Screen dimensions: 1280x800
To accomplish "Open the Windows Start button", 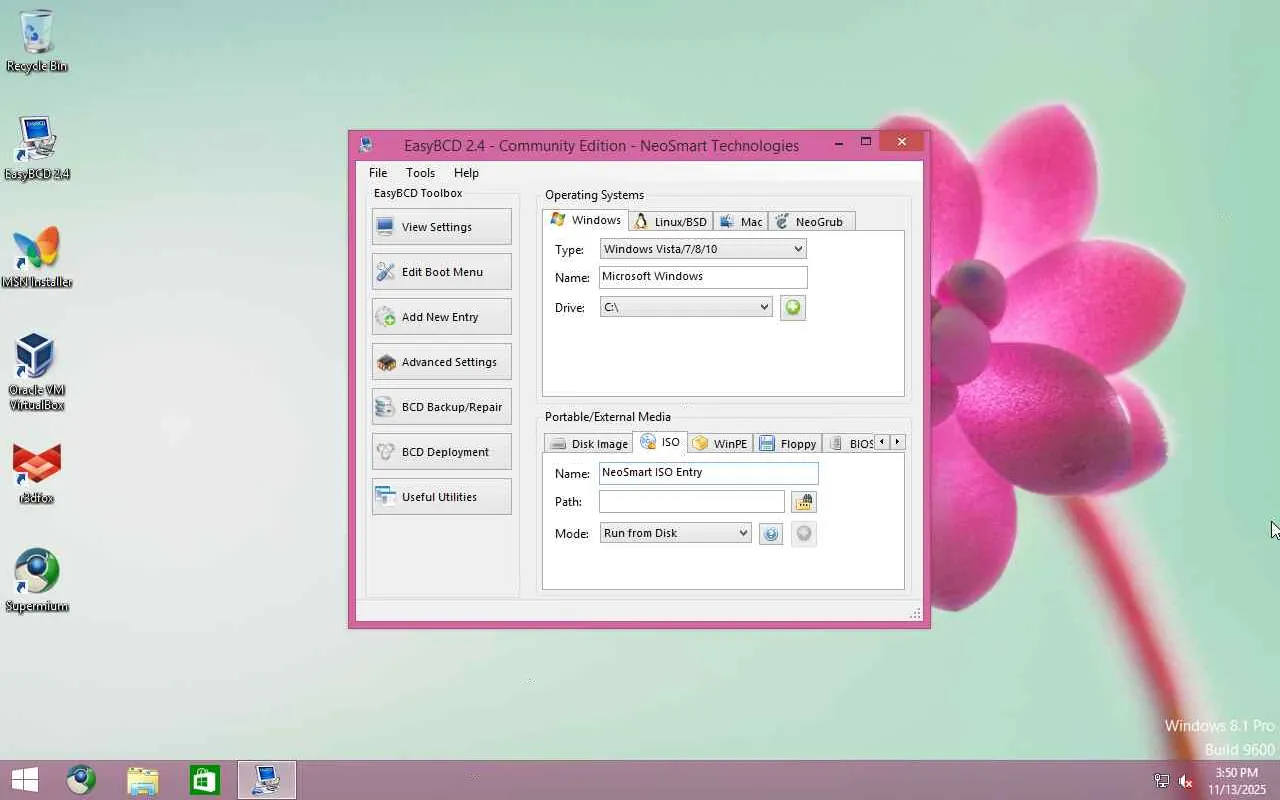I will click(x=25, y=780).
